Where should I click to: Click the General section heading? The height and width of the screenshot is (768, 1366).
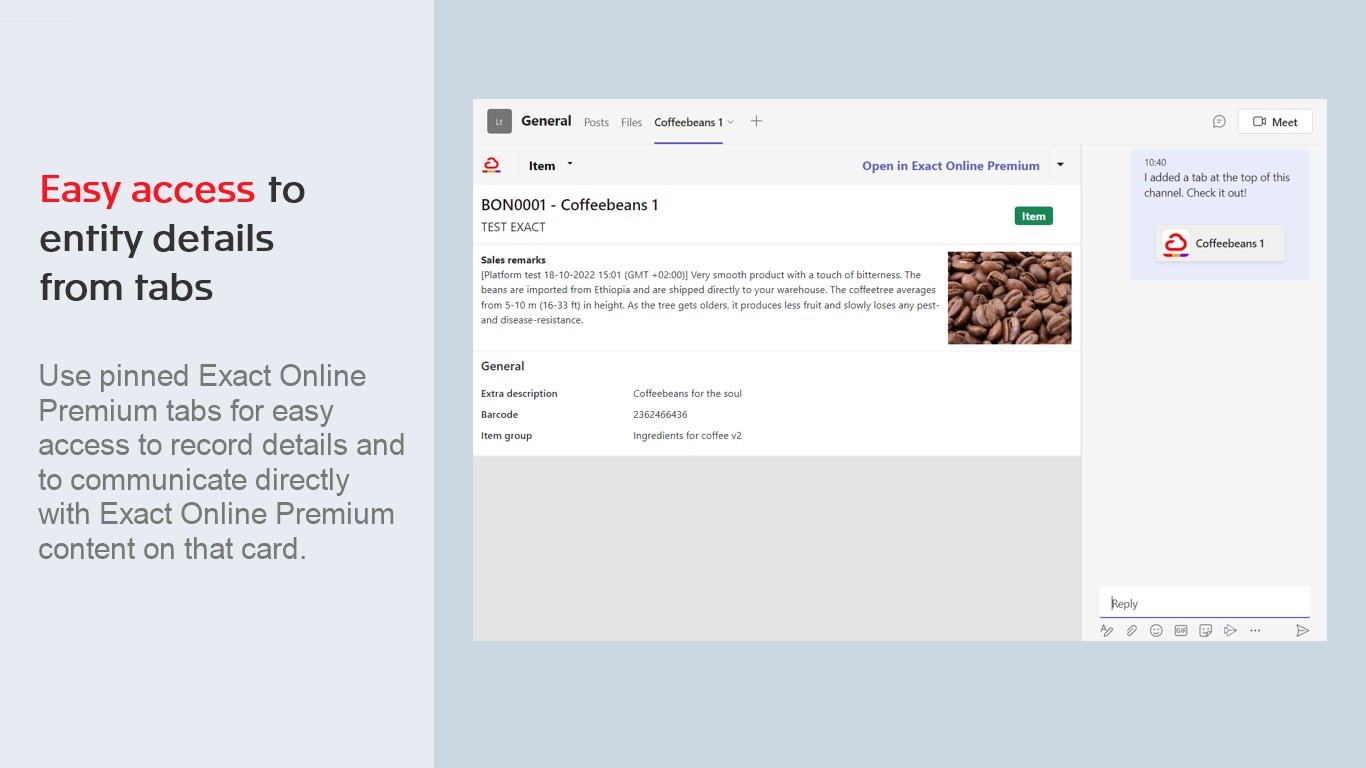coord(502,366)
